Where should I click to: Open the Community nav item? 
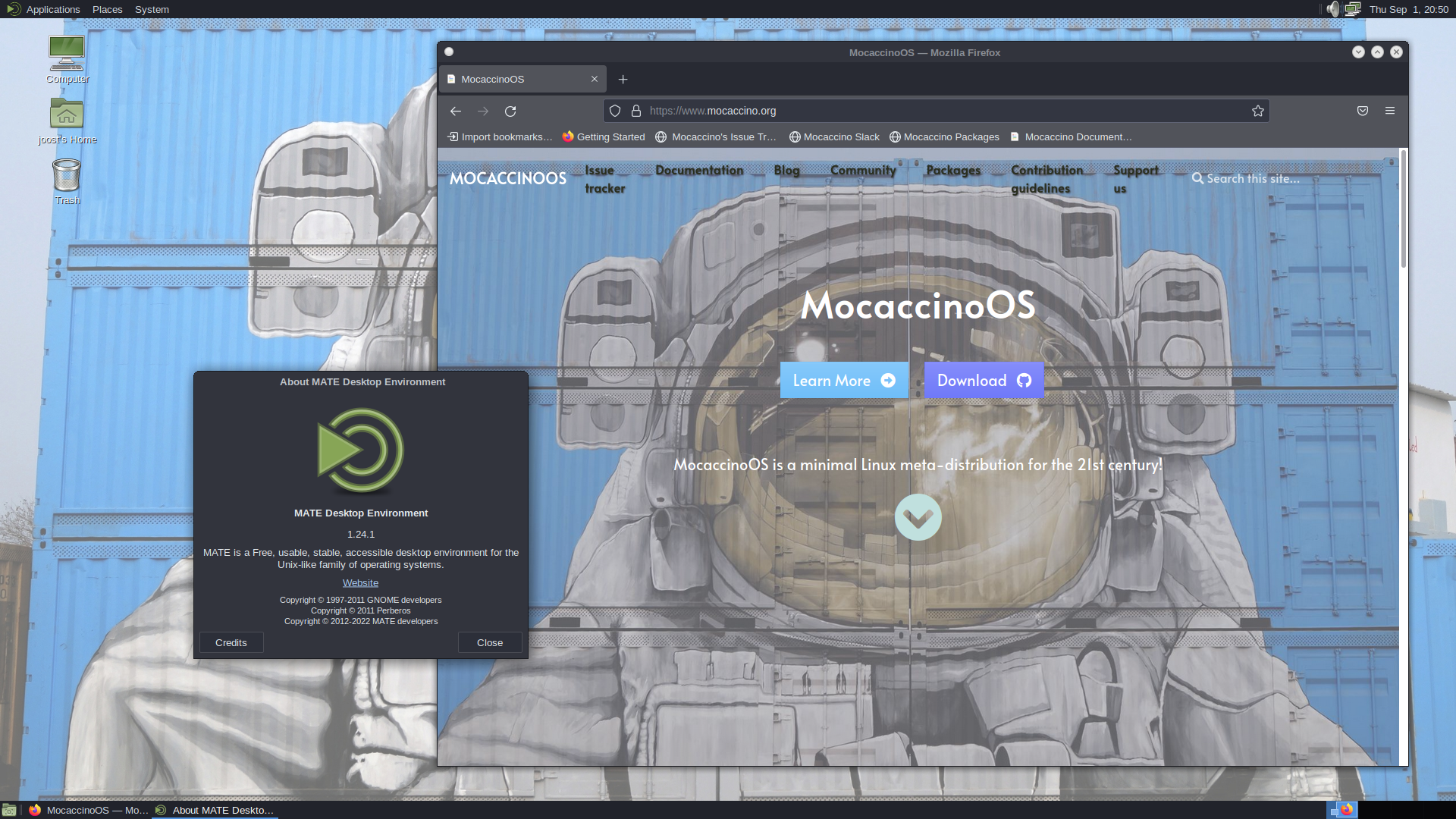863,171
